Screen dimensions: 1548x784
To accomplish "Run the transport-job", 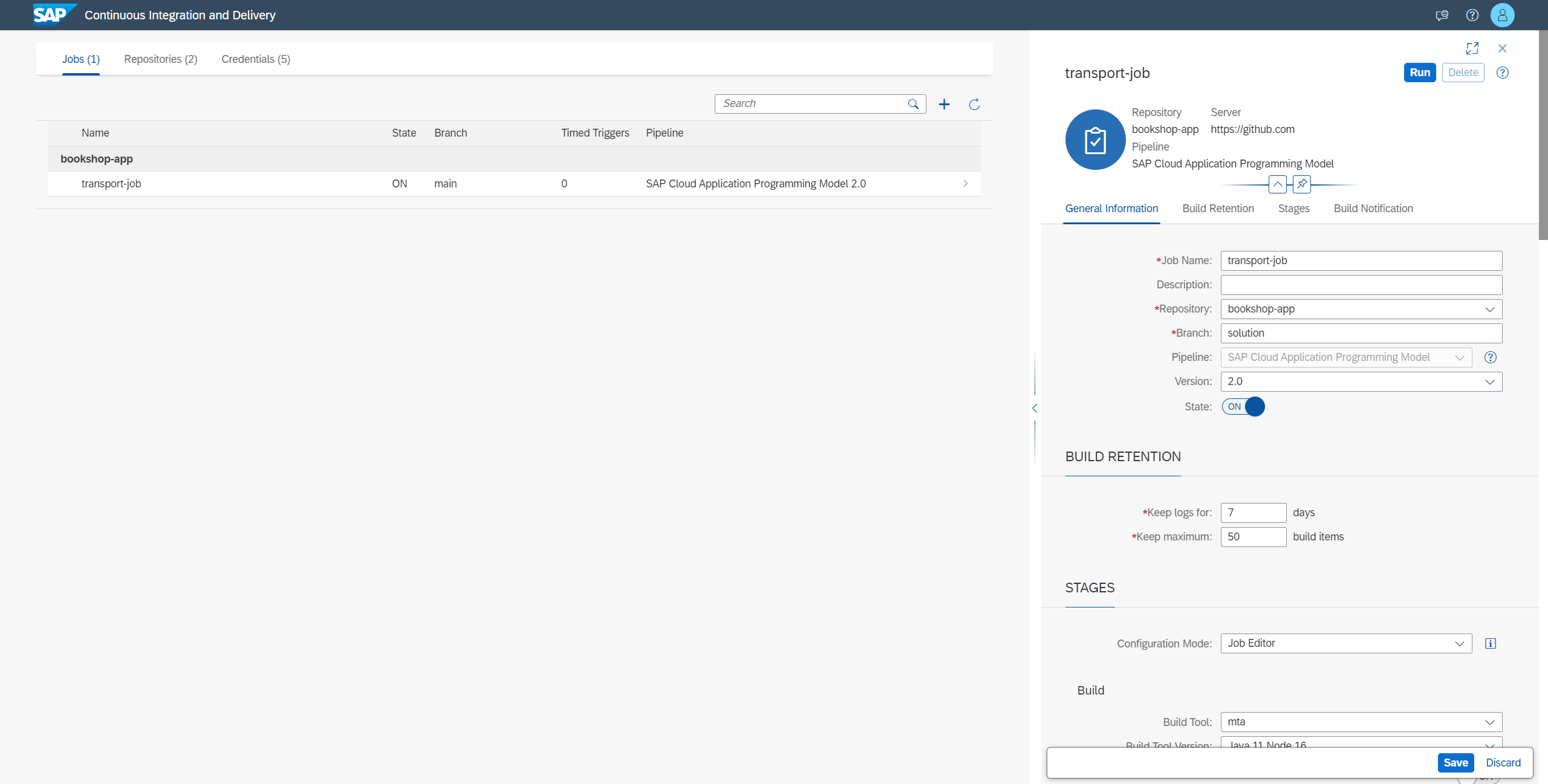I will (x=1420, y=73).
